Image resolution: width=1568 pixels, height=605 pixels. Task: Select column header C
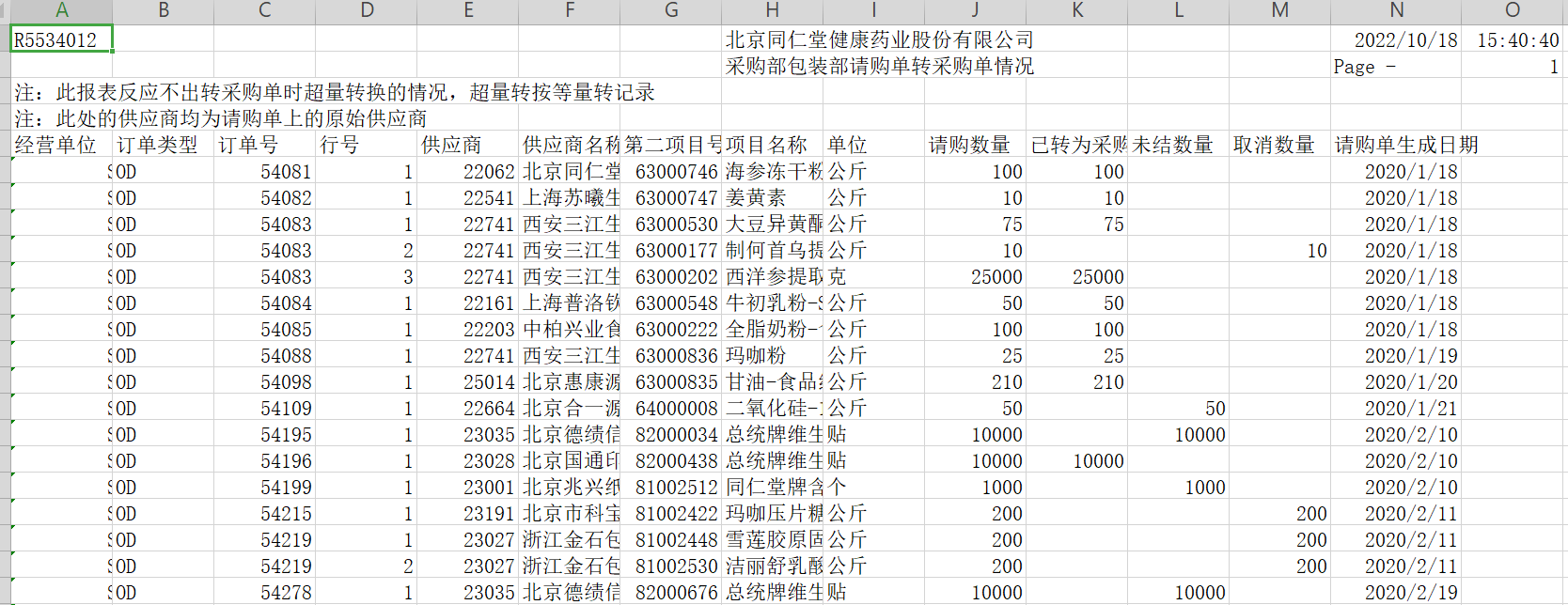click(264, 10)
